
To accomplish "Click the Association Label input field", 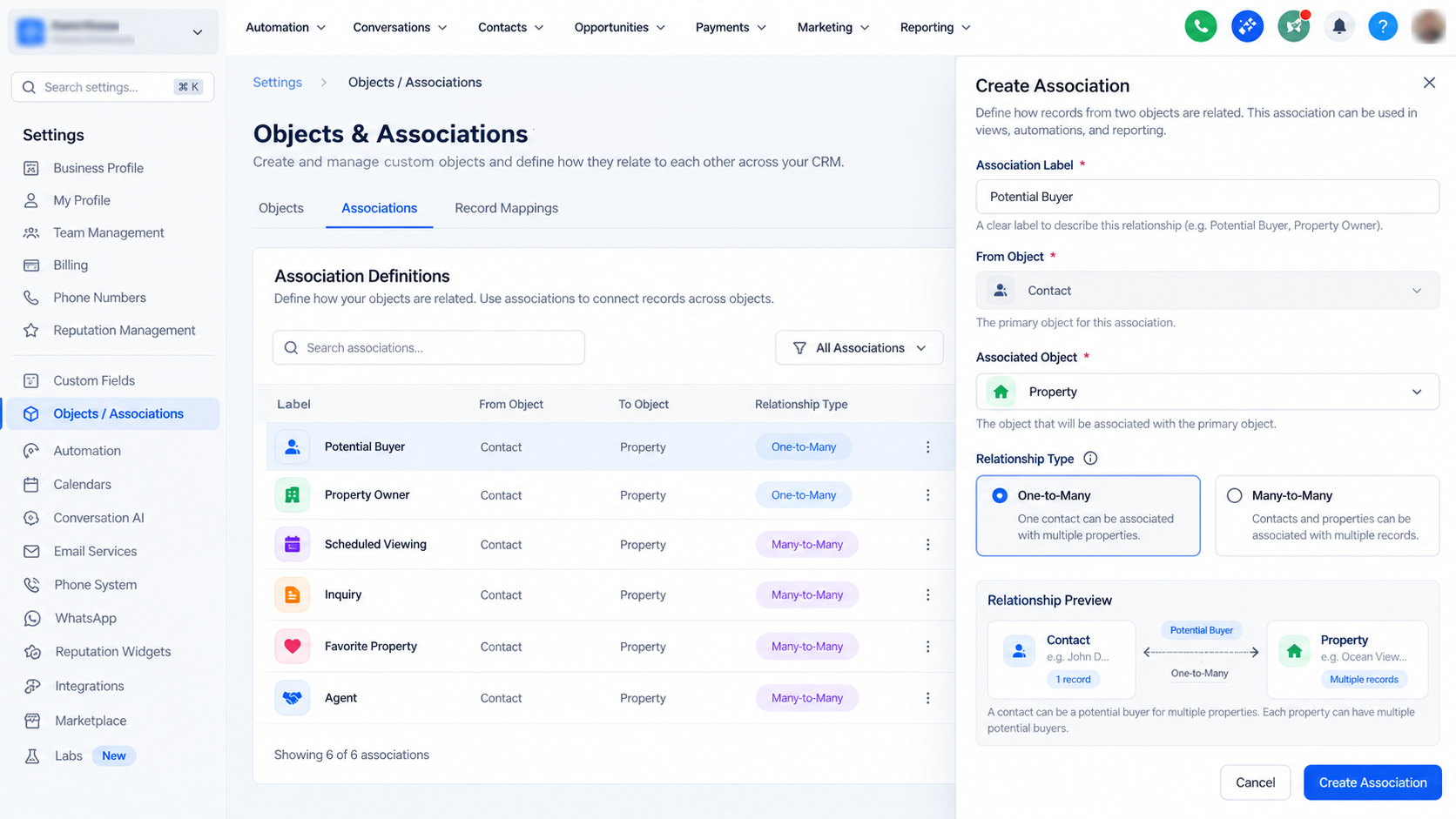I will 1207,197.
